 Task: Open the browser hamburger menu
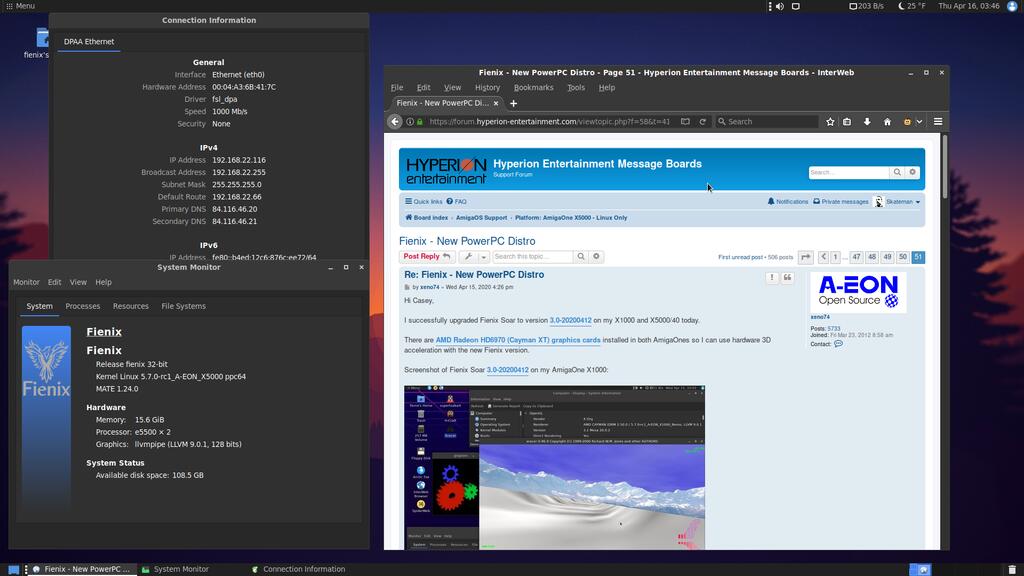[938, 121]
